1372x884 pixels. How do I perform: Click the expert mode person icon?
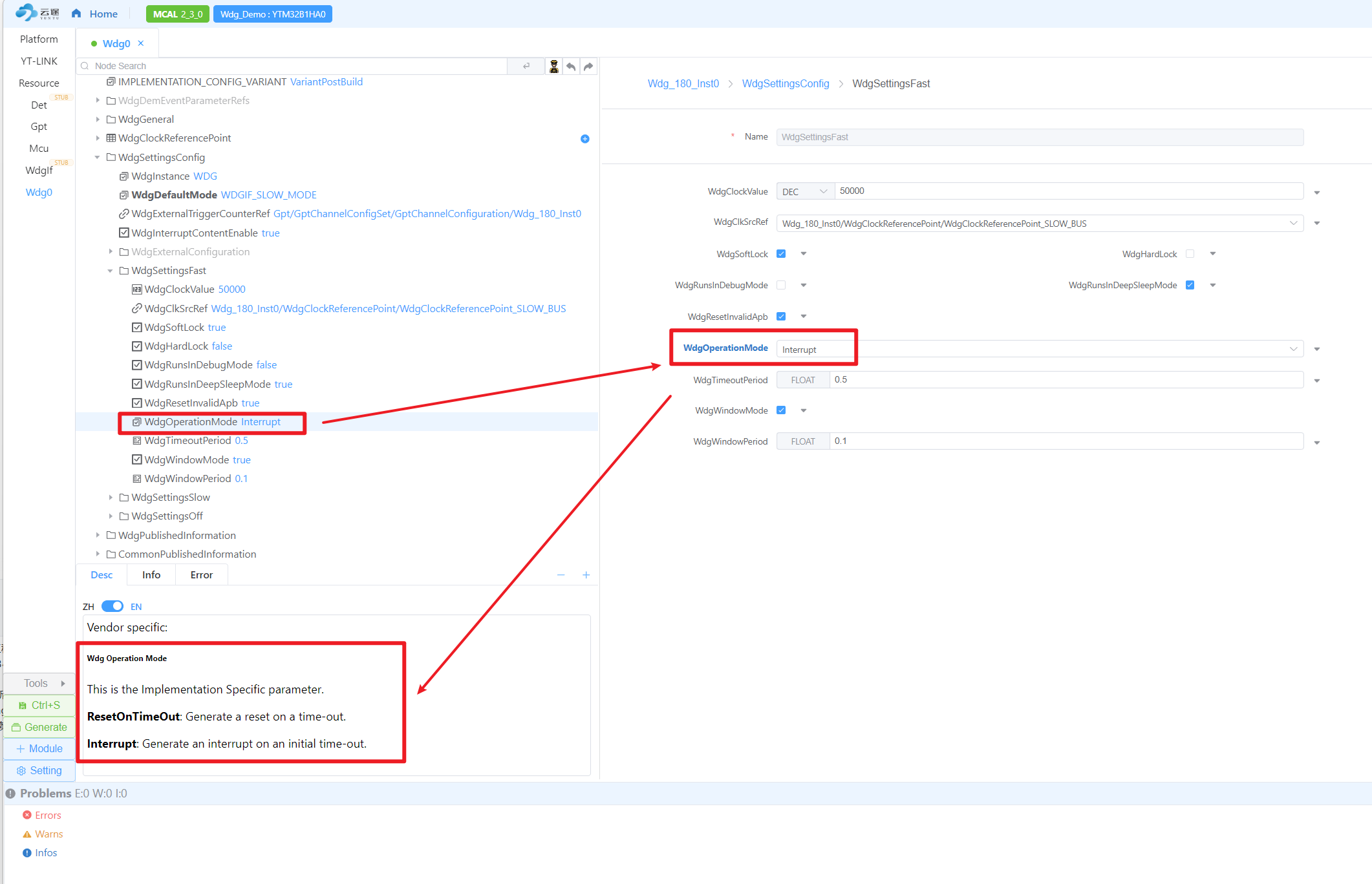pyautogui.click(x=554, y=67)
